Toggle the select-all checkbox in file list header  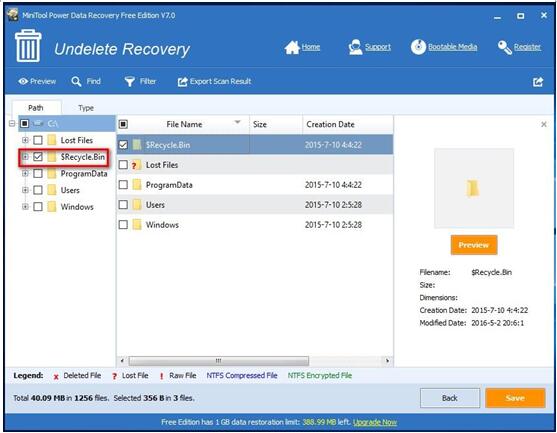(123, 124)
